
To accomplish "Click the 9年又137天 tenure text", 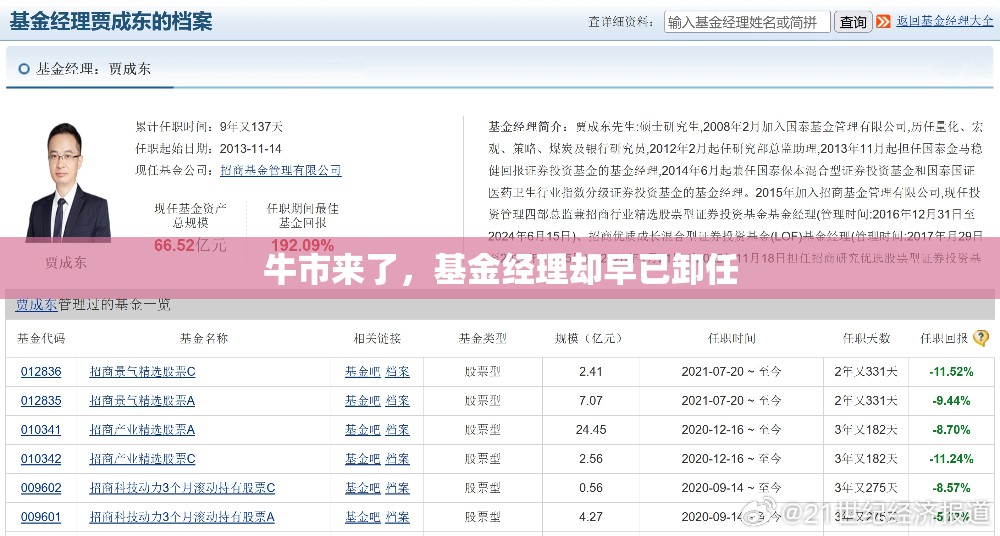I will (x=251, y=127).
